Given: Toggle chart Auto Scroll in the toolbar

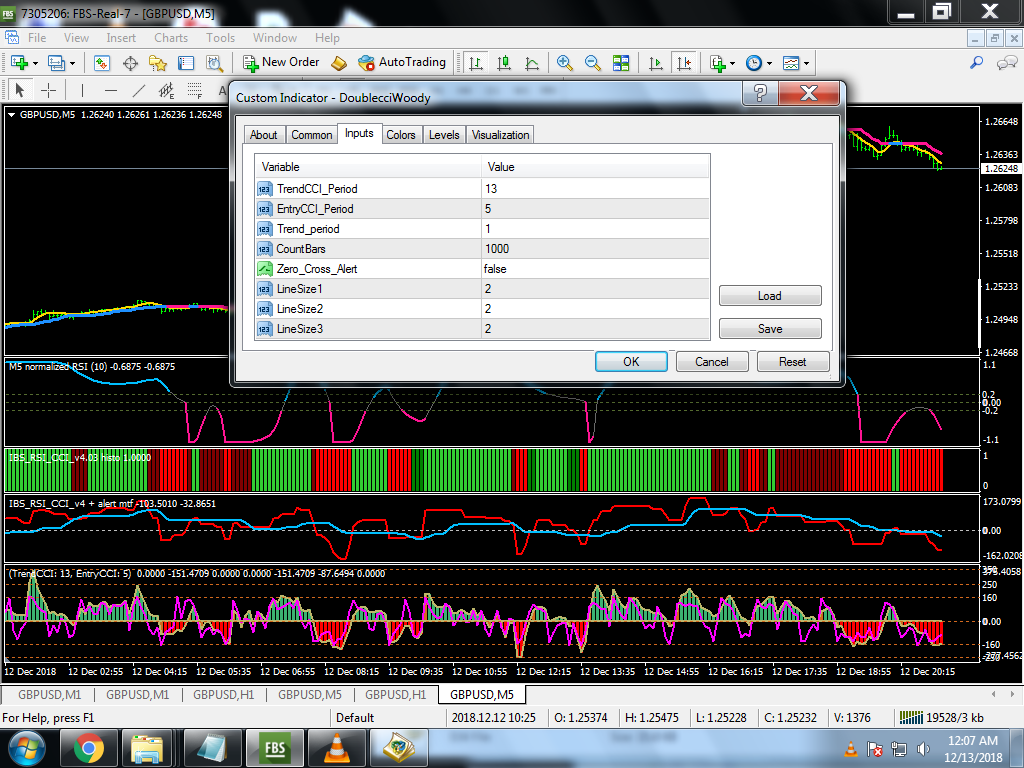Looking at the screenshot, I should pyautogui.click(x=656, y=62).
